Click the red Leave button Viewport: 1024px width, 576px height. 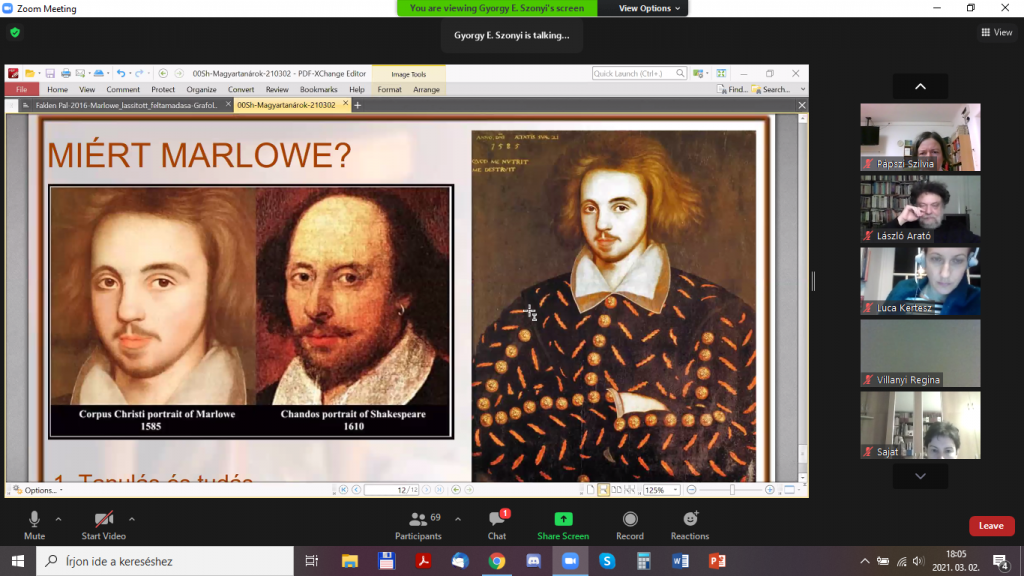(x=991, y=526)
